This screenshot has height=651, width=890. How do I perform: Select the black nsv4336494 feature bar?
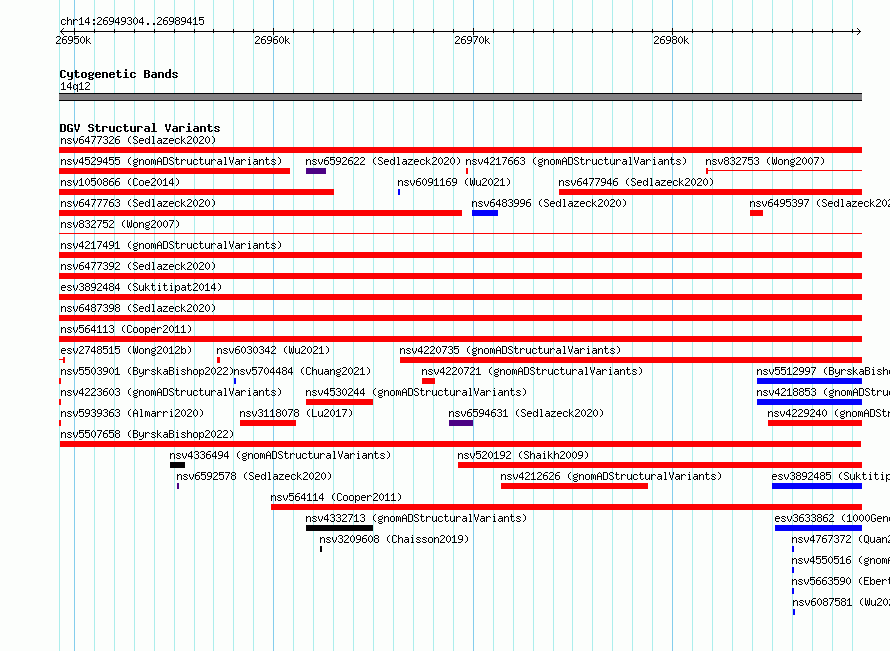(x=178, y=465)
